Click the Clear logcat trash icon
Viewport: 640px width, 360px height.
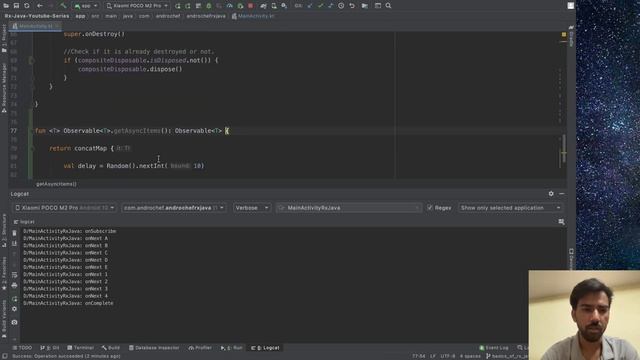coord(14,233)
